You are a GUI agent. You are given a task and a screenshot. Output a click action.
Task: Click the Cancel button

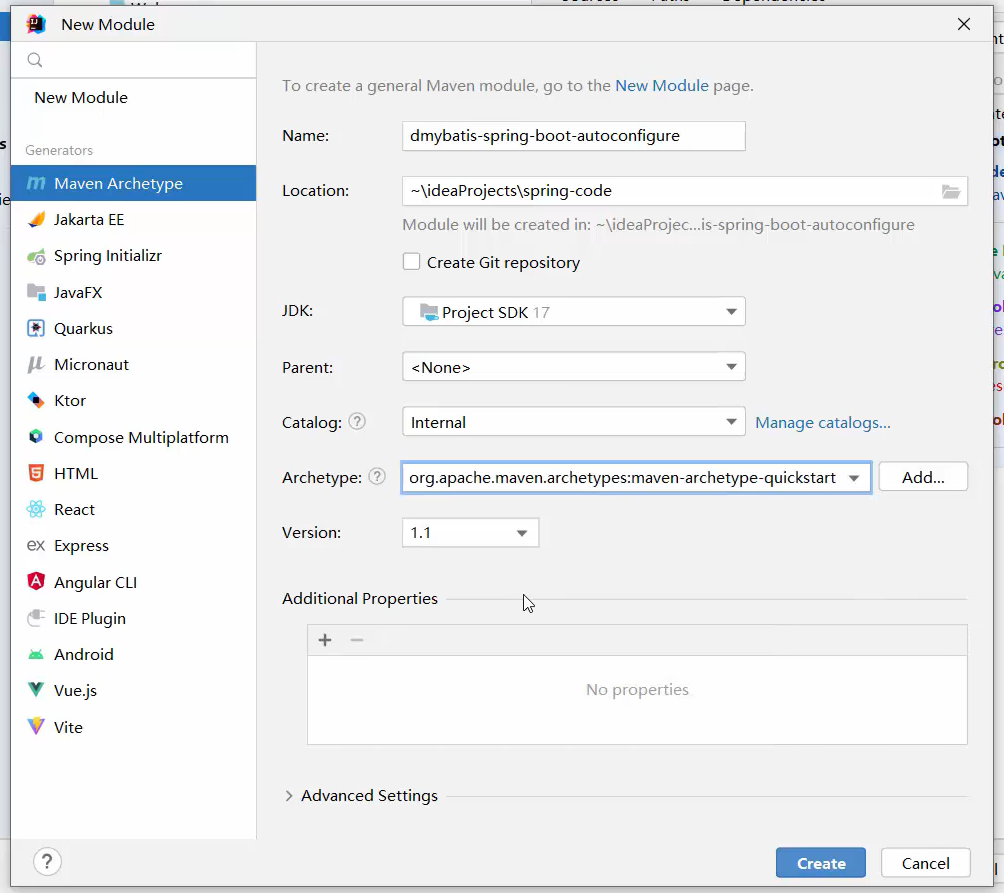coord(925,864)
